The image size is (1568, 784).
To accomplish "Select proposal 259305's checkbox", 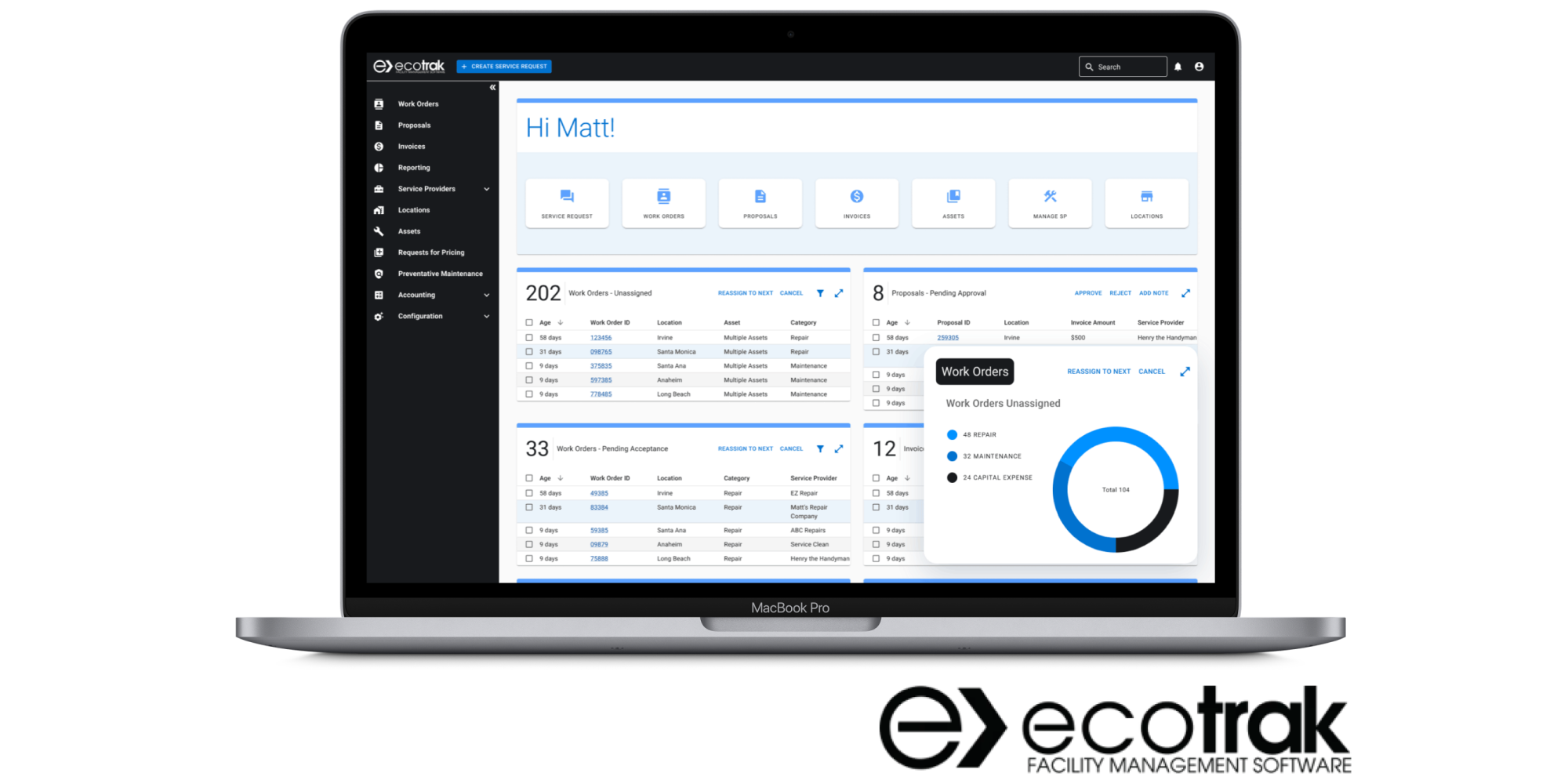I will [876, 337].
